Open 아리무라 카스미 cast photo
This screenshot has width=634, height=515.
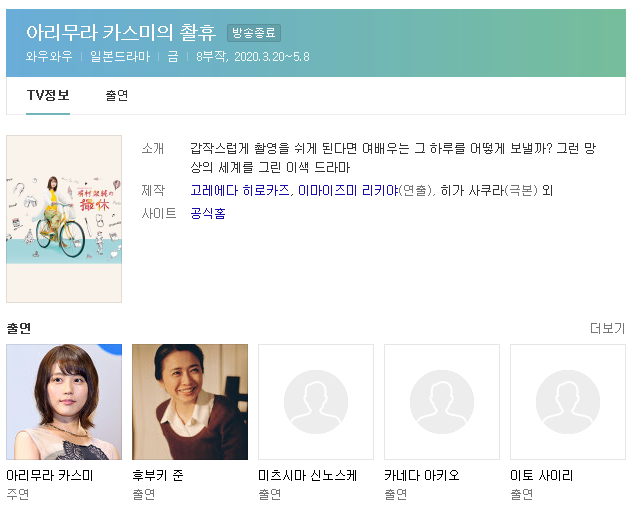coord(64,402)
